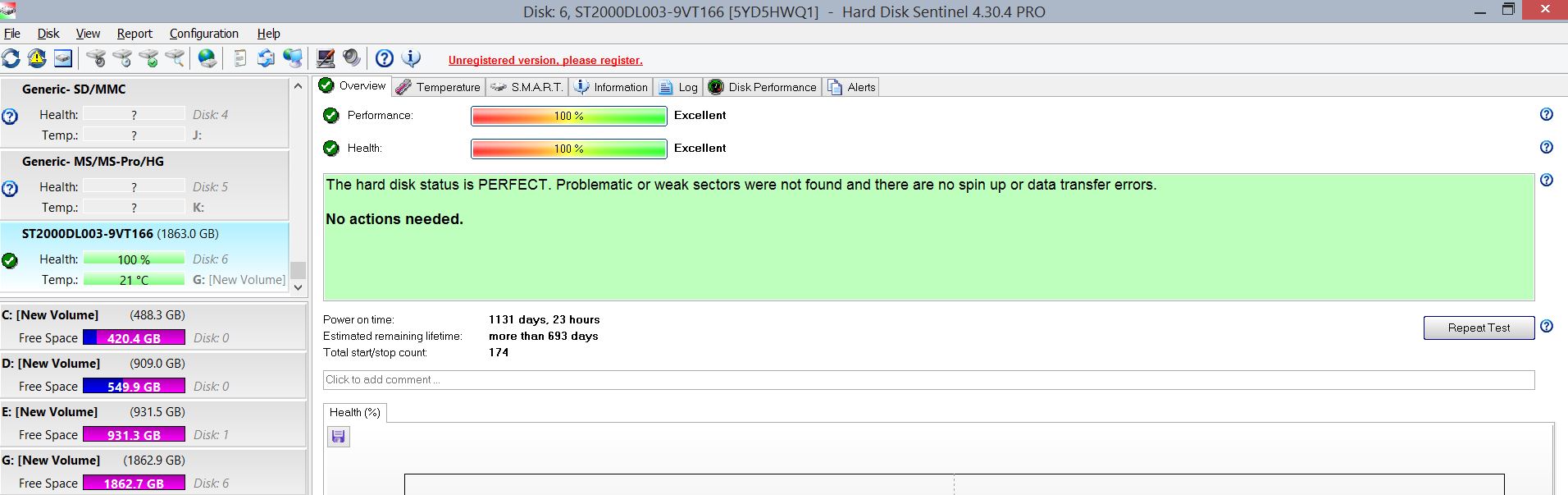Open the View menu
Image resolution: width=1568 pixels, height=495 pixels.
pyautogui.click(x=88, y=34)
